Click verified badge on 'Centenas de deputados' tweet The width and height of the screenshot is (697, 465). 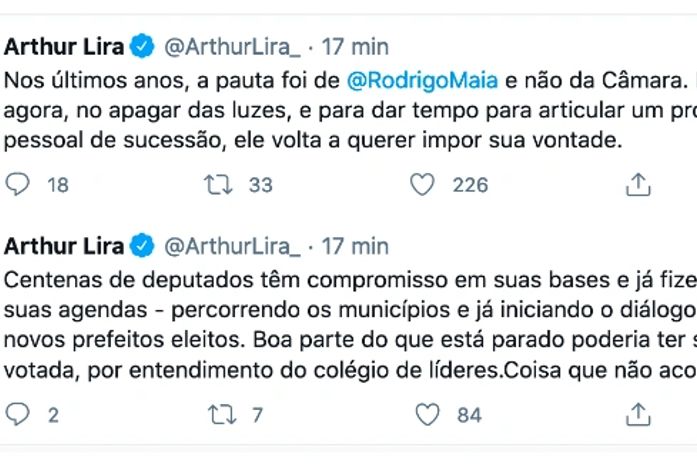(142, 245)
